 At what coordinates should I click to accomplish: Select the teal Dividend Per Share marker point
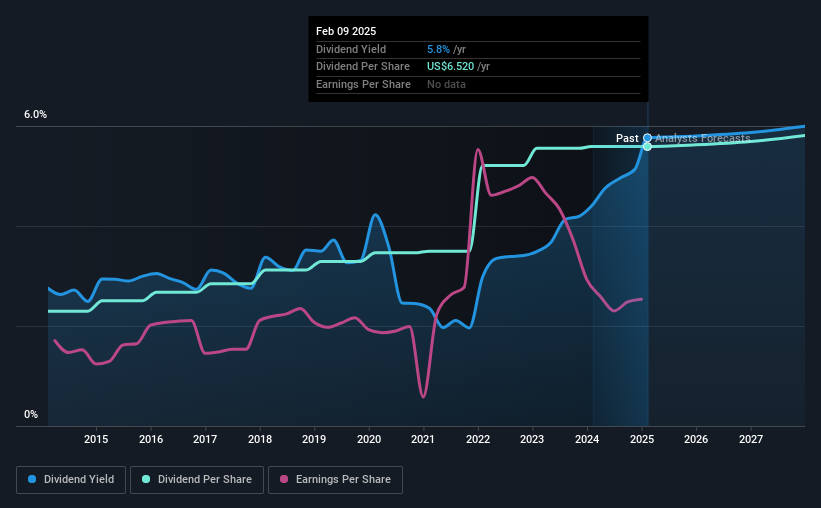pyautogui.click(x=647, y=147)
